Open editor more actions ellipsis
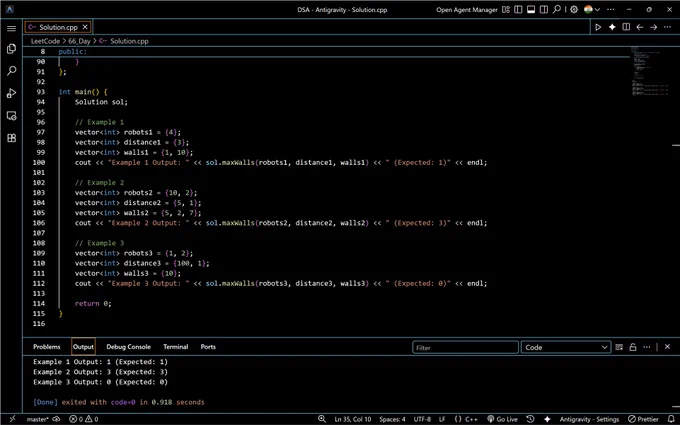The width and height of the screenshot is (680, 425). (x=667, y=27)
